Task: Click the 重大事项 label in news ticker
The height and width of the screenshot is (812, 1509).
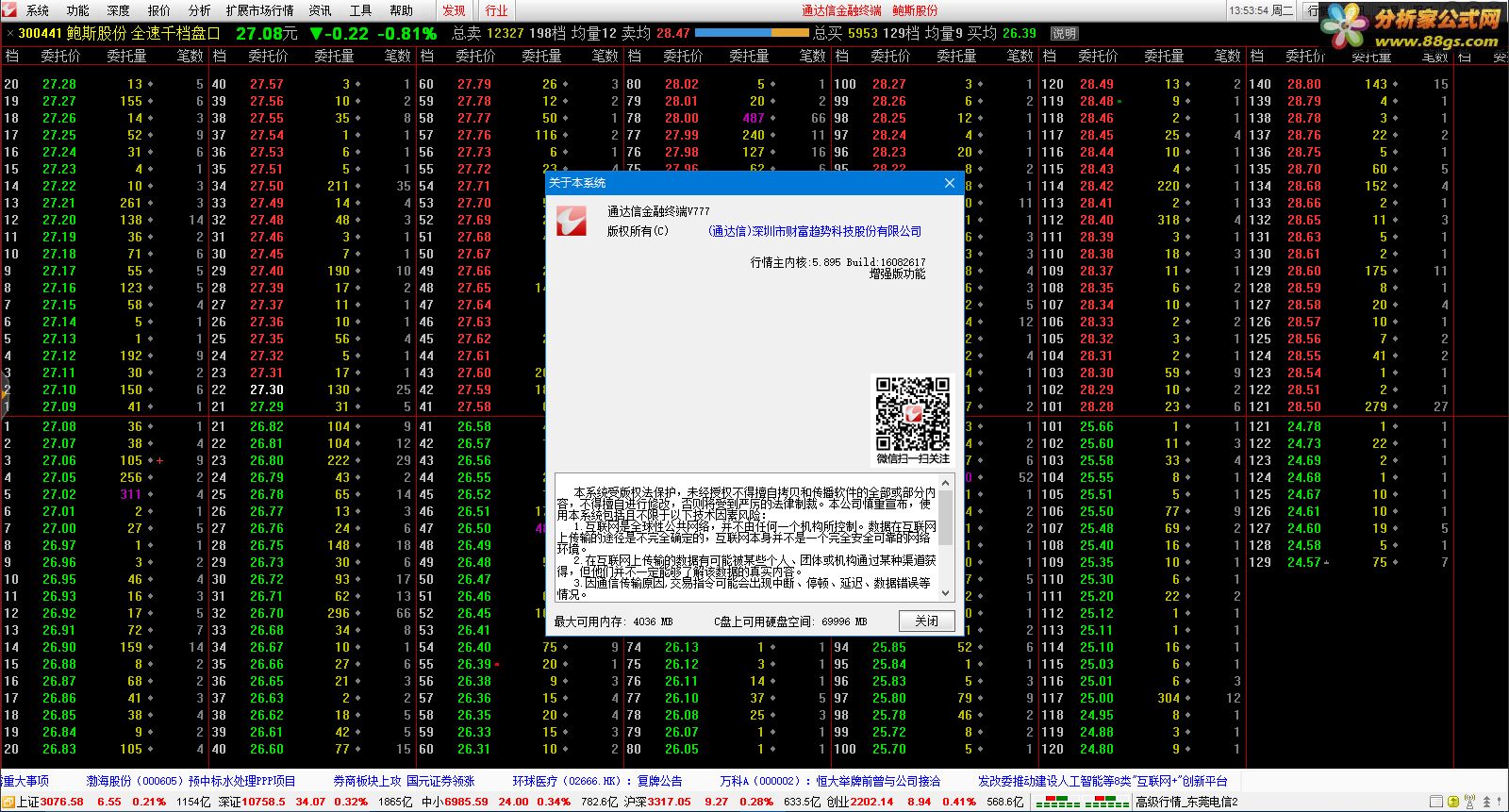Action: 25,781
